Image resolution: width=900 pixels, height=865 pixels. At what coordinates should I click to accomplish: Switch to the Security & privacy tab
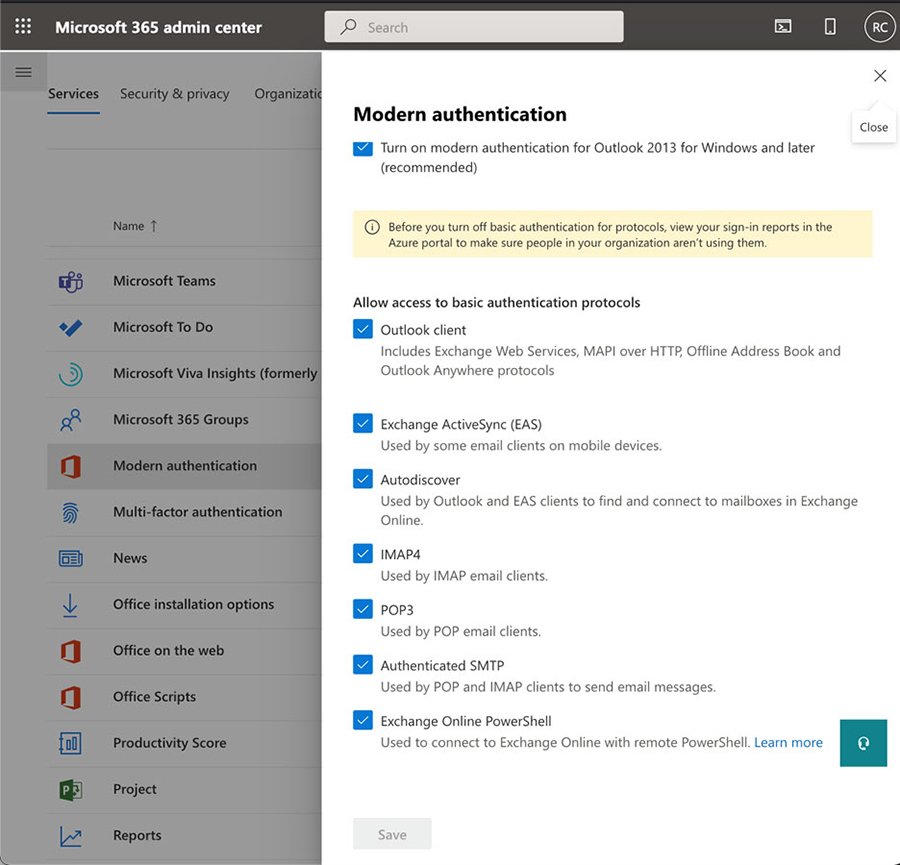coord(174,94)
